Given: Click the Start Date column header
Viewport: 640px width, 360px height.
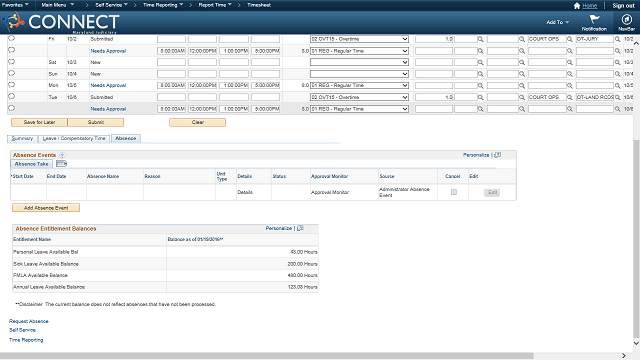Looking at the screenshot, I should (22, 176).
